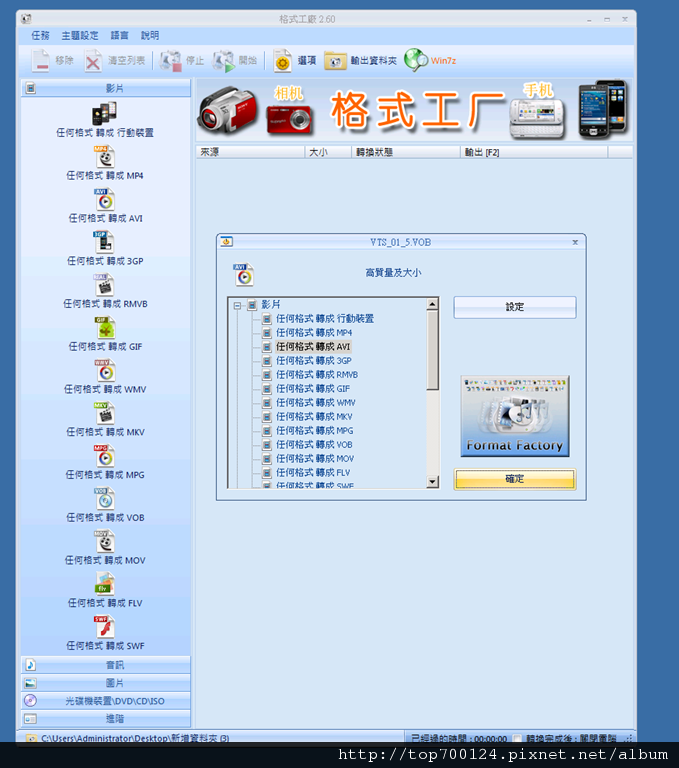Click the Win7z globe icon
Screen dimensions: 679x768
416,60
